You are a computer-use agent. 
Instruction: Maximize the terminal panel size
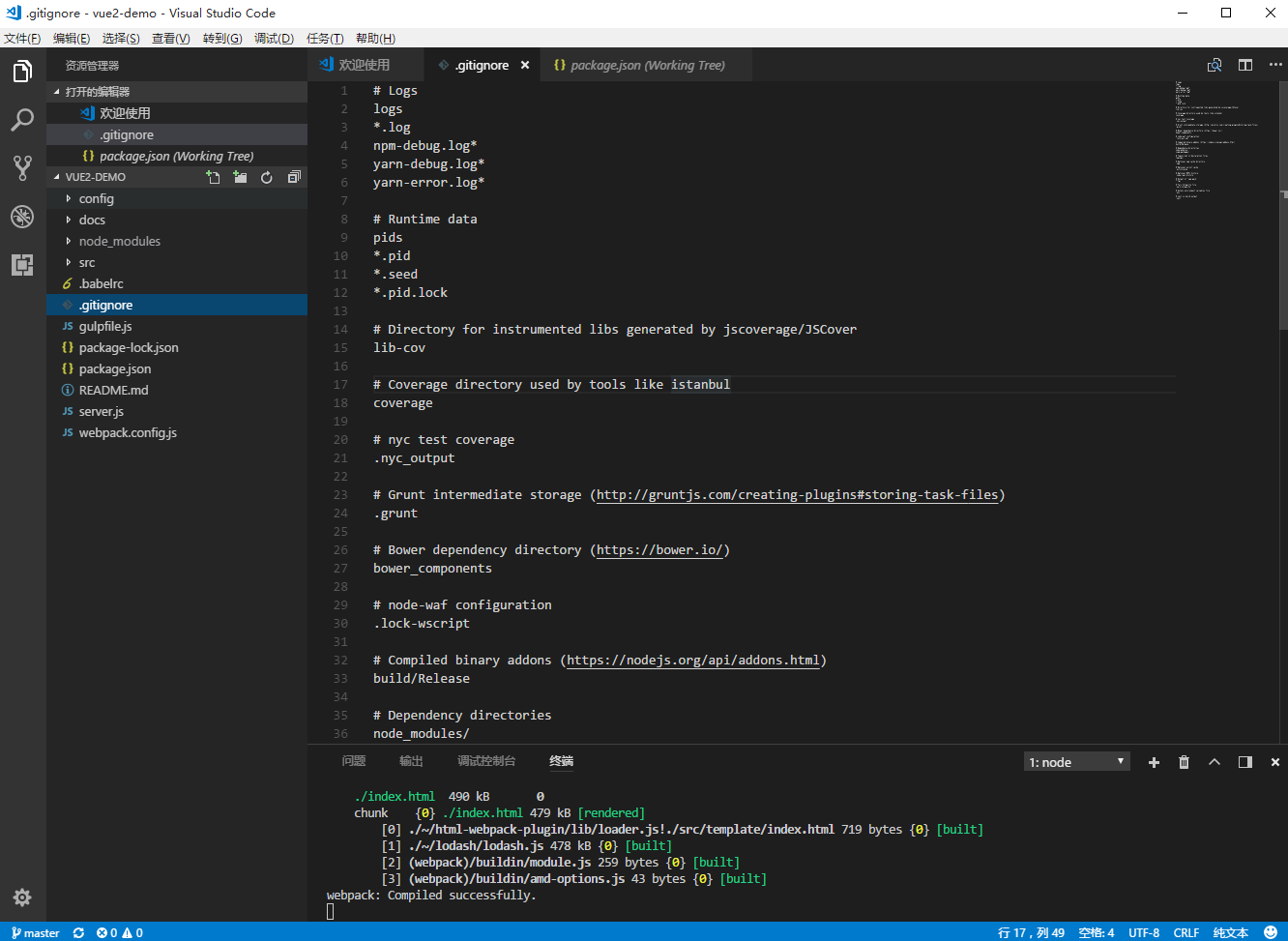1215,762
